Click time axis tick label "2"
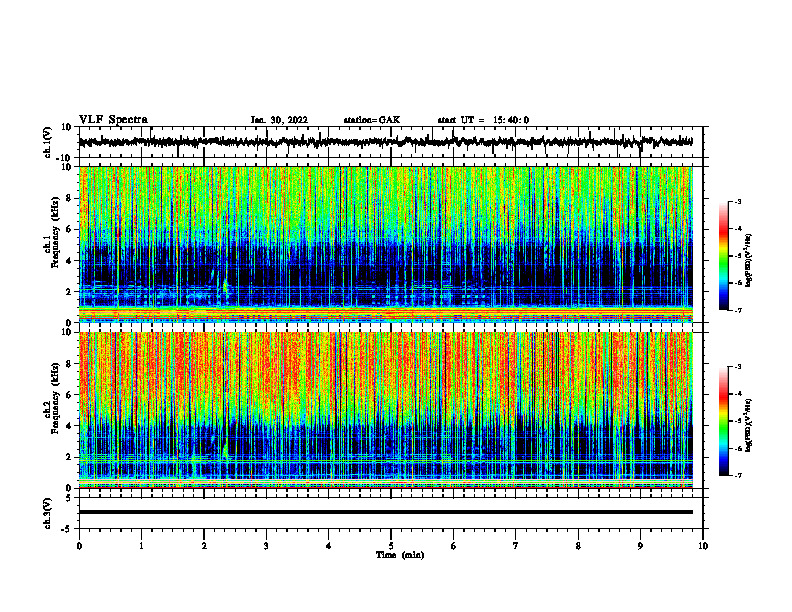Screen dimensions: 792x612 [x=204, y=546]
